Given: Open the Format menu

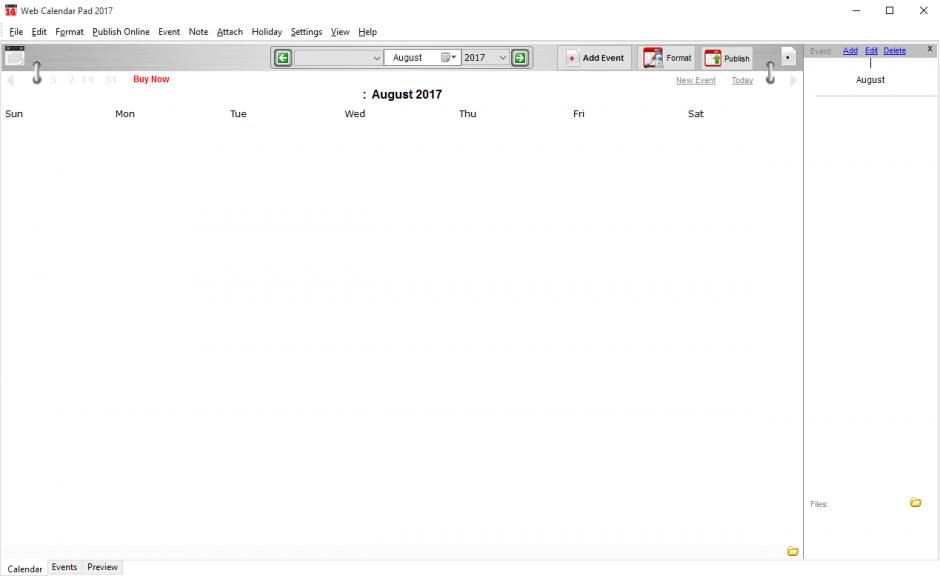Looking at the screenshot, I should (70, 32).
